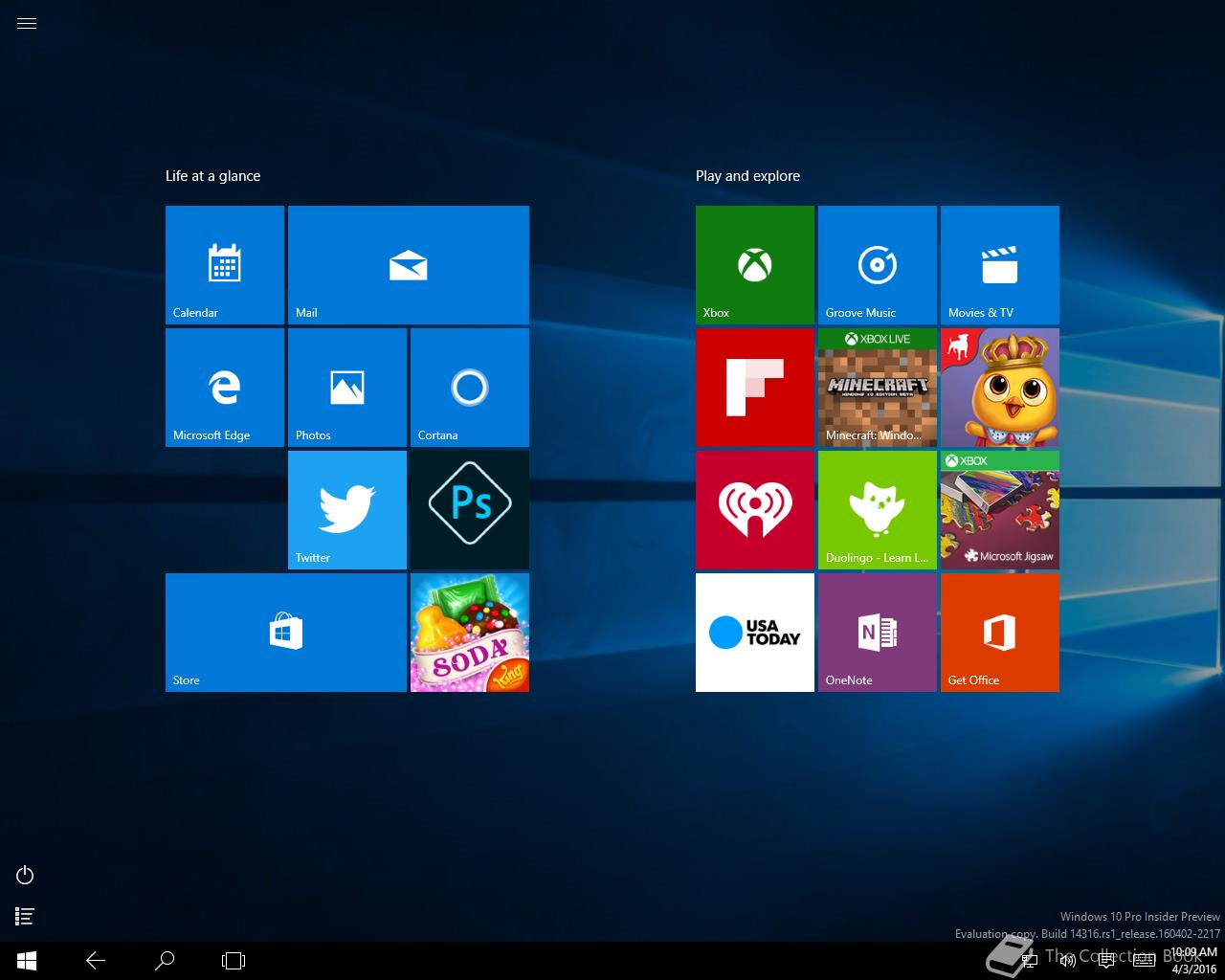Open the Power options button
This screenshot has width=1225, height=980.
point(26,875)
